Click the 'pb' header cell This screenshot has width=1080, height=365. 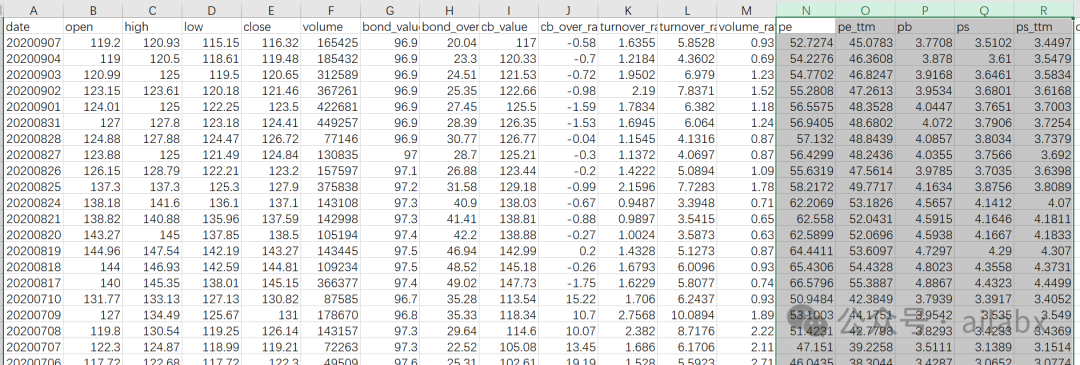click(924, 27)
